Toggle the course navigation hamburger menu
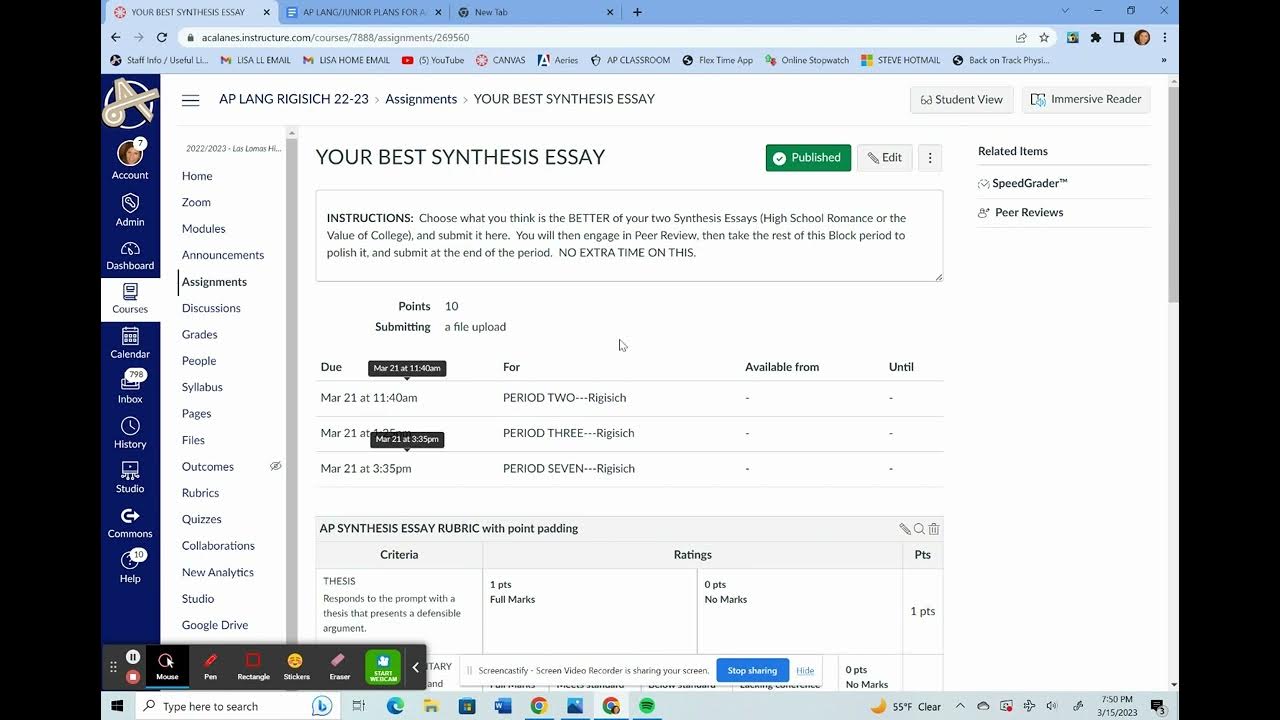 tap(190, 99)
